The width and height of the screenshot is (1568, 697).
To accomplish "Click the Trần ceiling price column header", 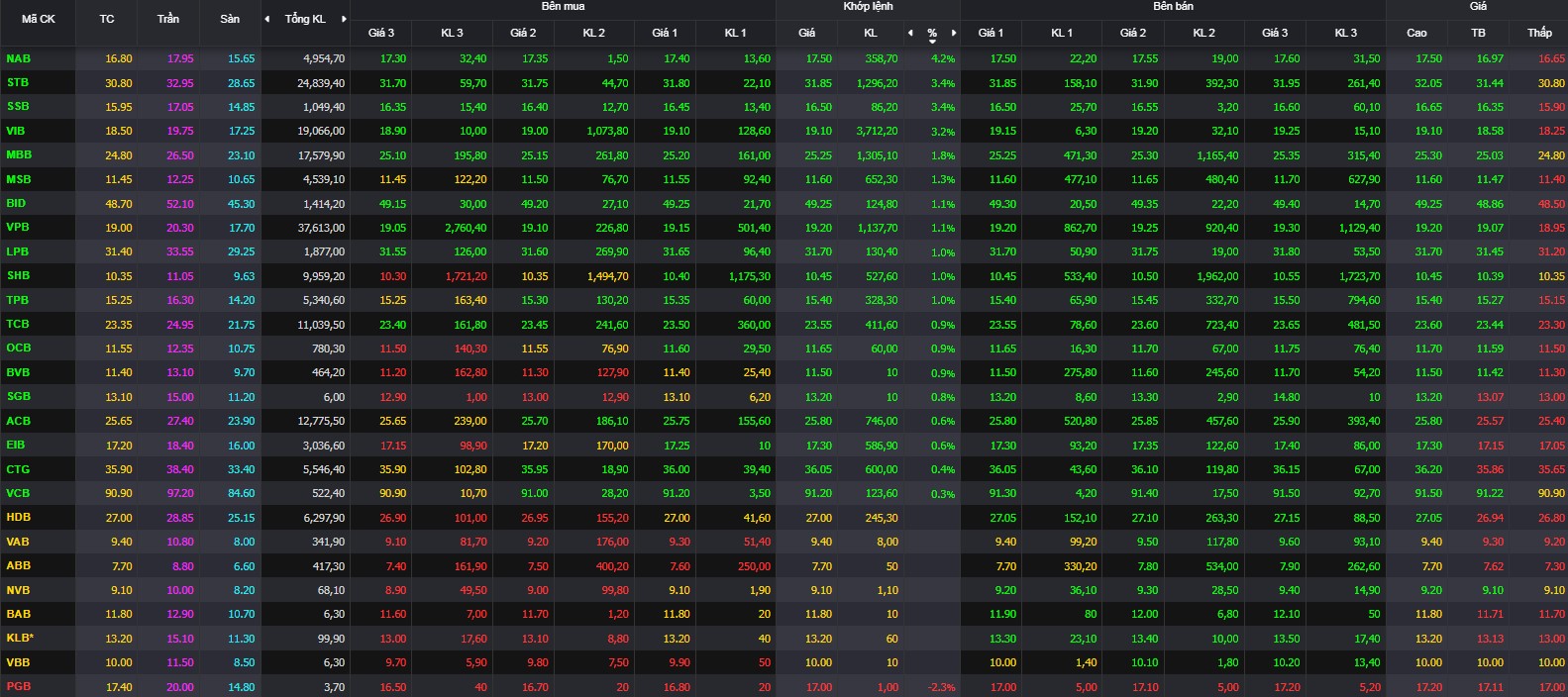I will (x=168, y=19).
